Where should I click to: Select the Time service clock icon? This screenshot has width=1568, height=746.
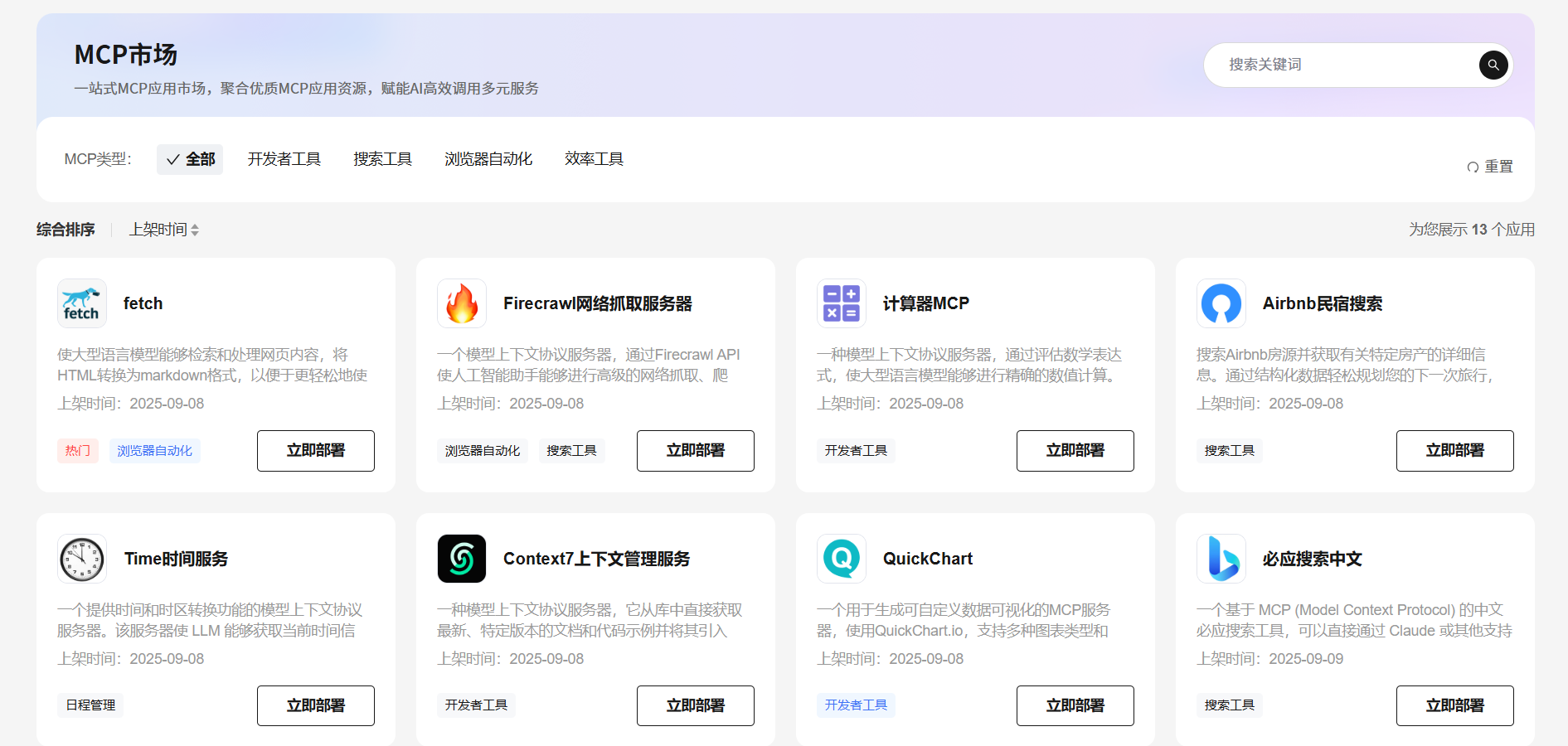pos(81,559)
